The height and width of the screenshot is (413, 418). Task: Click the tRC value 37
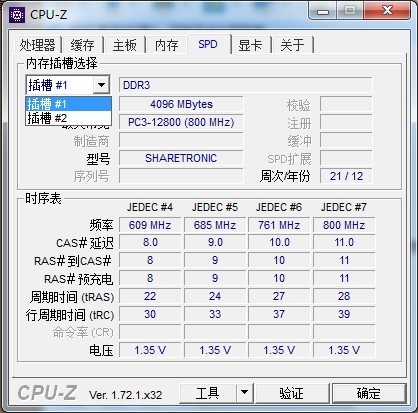(x=279, y=314)
